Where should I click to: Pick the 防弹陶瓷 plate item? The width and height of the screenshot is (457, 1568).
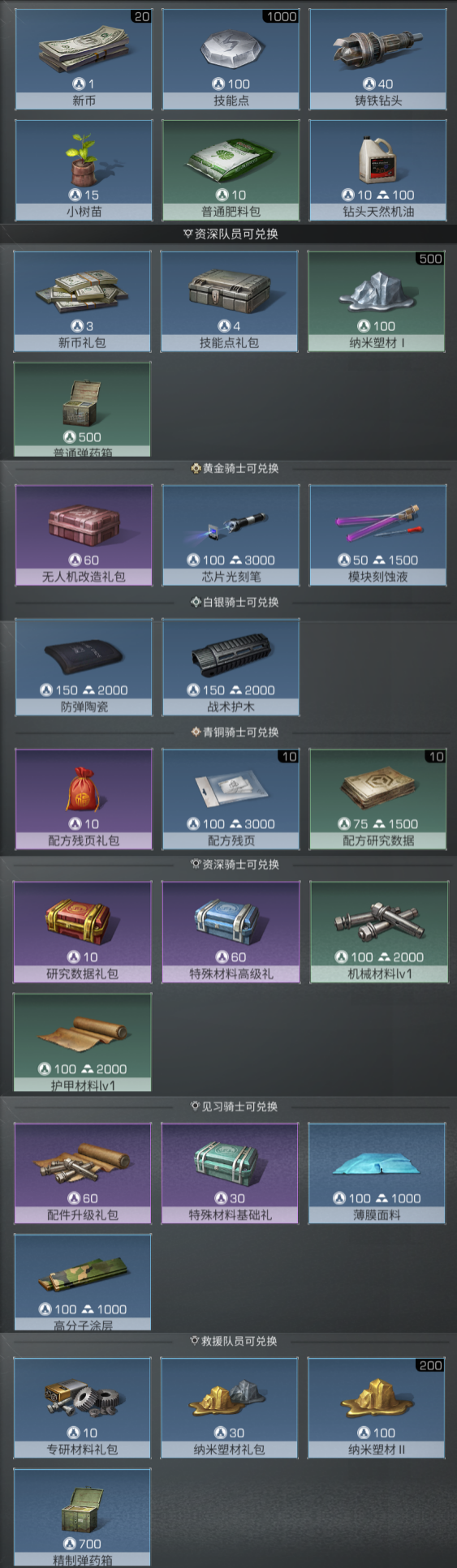click(x=84, y=667)
